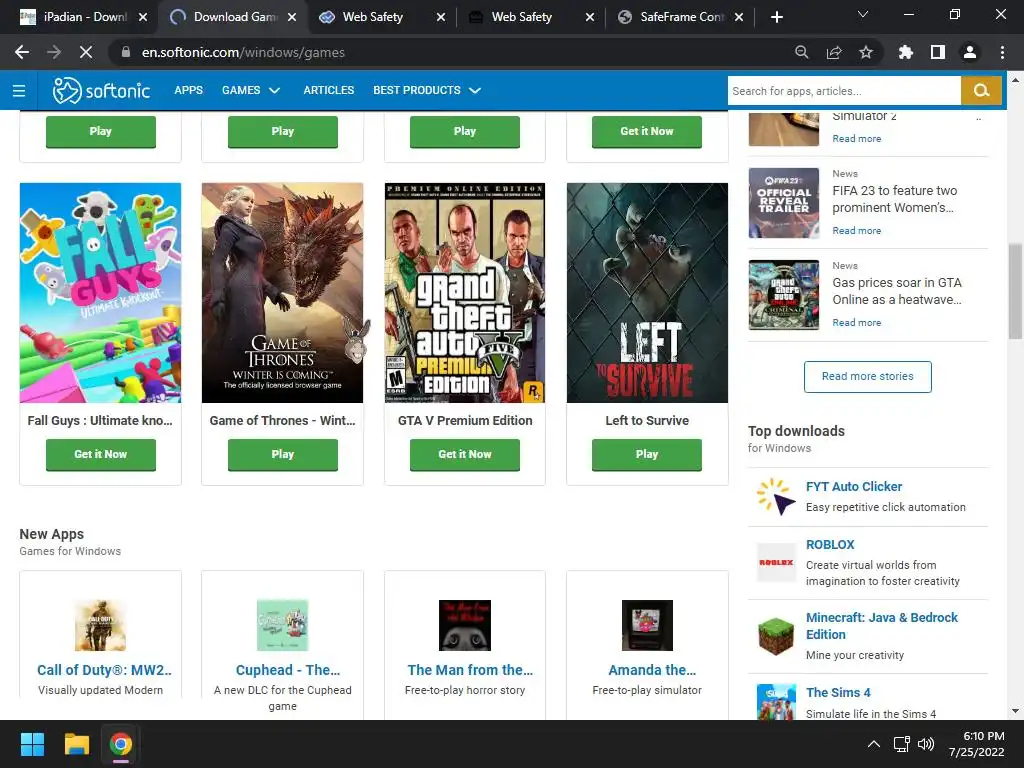This screenshot has height=768, width=1024.
Task: Open the Softonic hamburger menu
Action: [x=19, y=90]
